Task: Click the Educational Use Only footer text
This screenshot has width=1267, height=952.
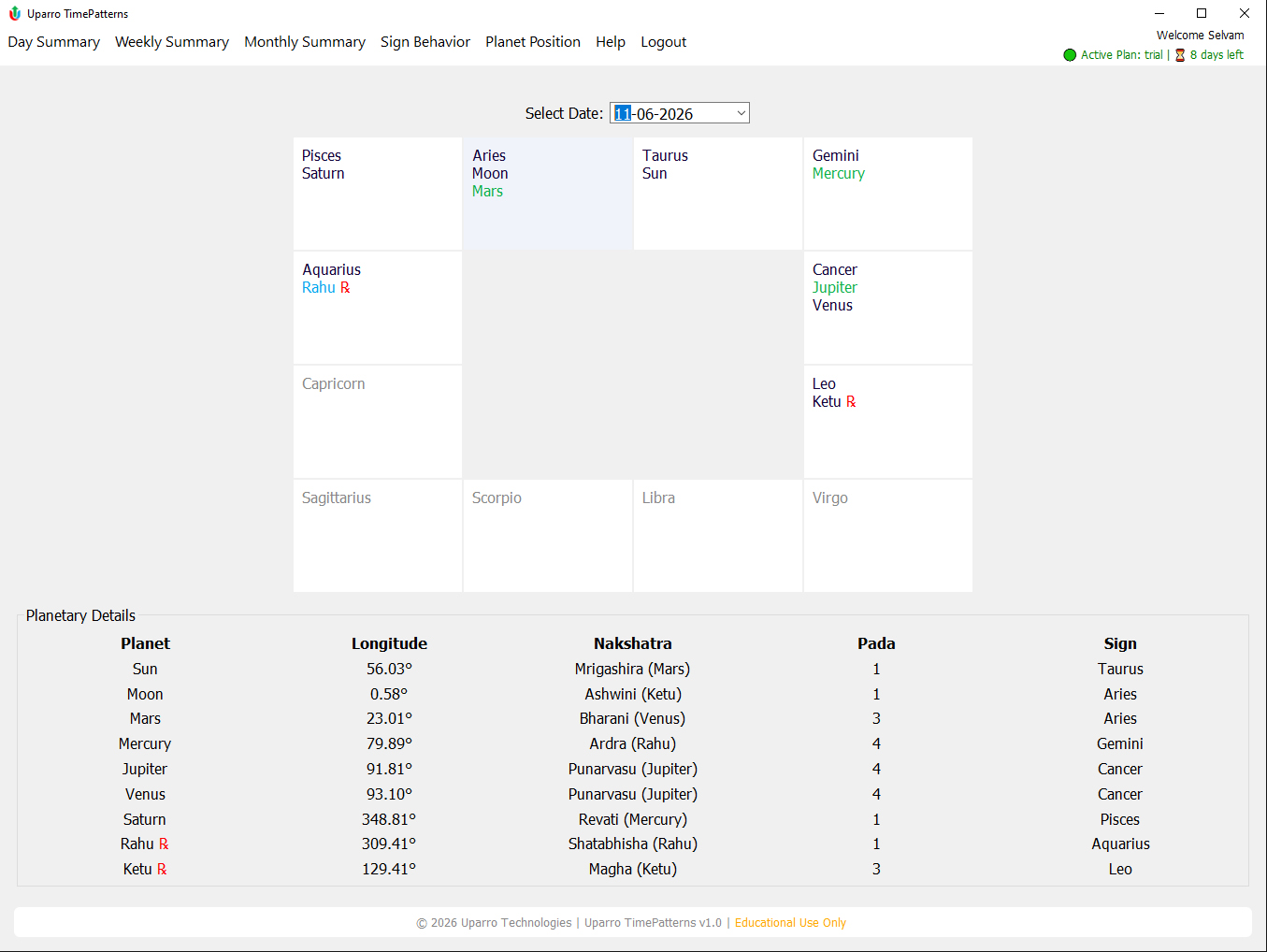Action: point(790,923)
